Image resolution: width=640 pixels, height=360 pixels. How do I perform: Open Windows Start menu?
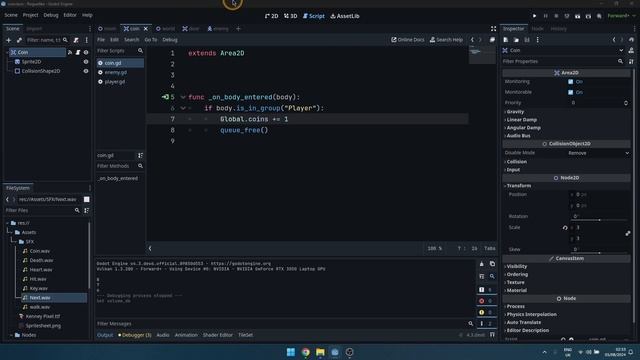coord(291,352)
